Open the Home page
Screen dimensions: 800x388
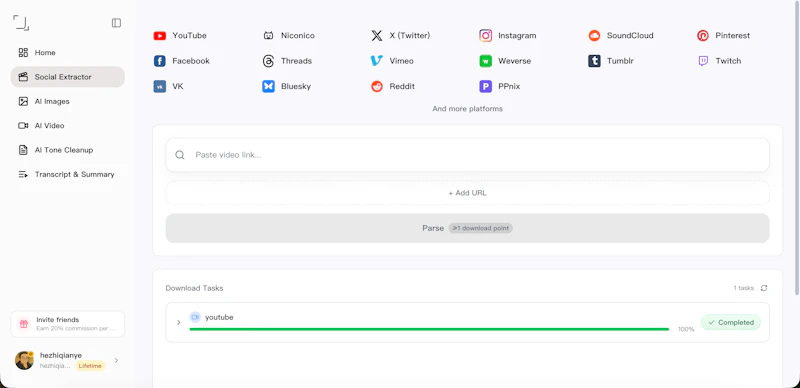pos(68,53)
